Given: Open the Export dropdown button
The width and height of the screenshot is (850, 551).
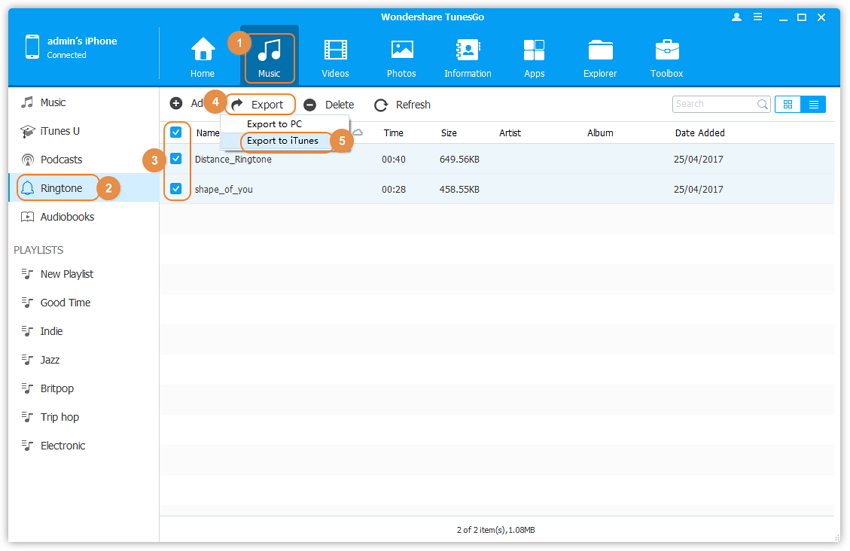Looking at the screenshot, I should 259,104.
